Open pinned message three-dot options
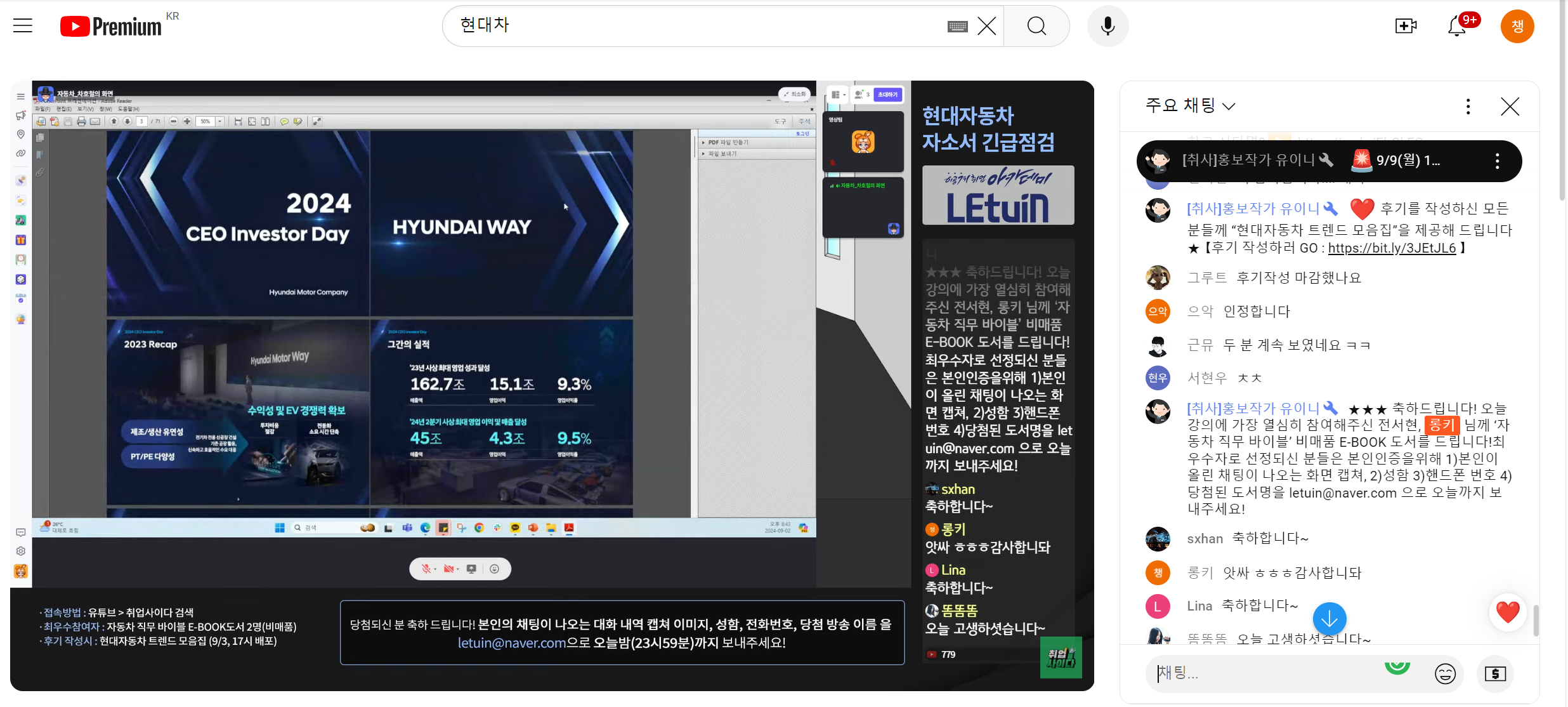Viewport: 1568px width, 707px height. (1497, 161)
